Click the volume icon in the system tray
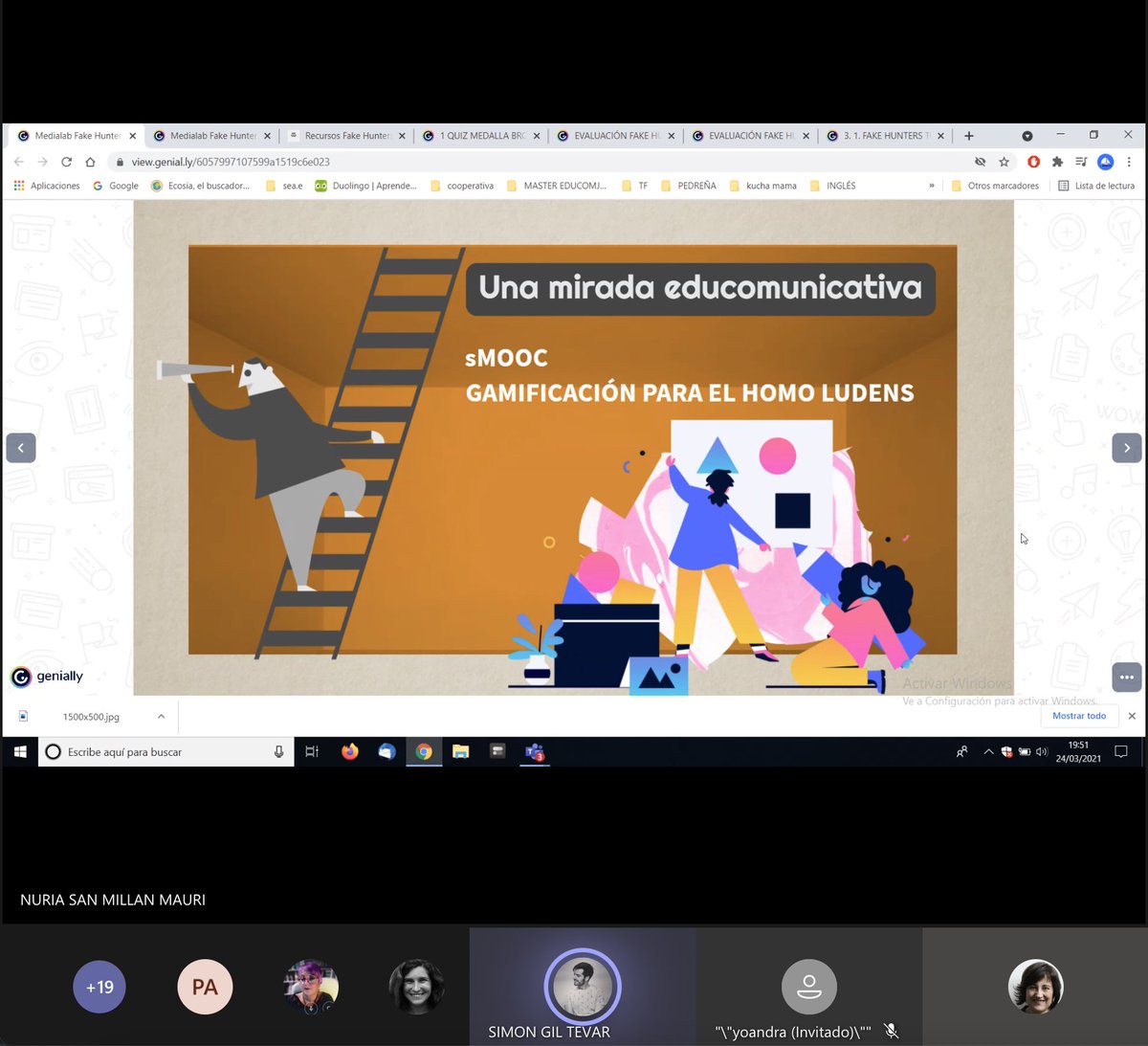The height and width of the screenshot is (1046, 1148). [1042, 752]
